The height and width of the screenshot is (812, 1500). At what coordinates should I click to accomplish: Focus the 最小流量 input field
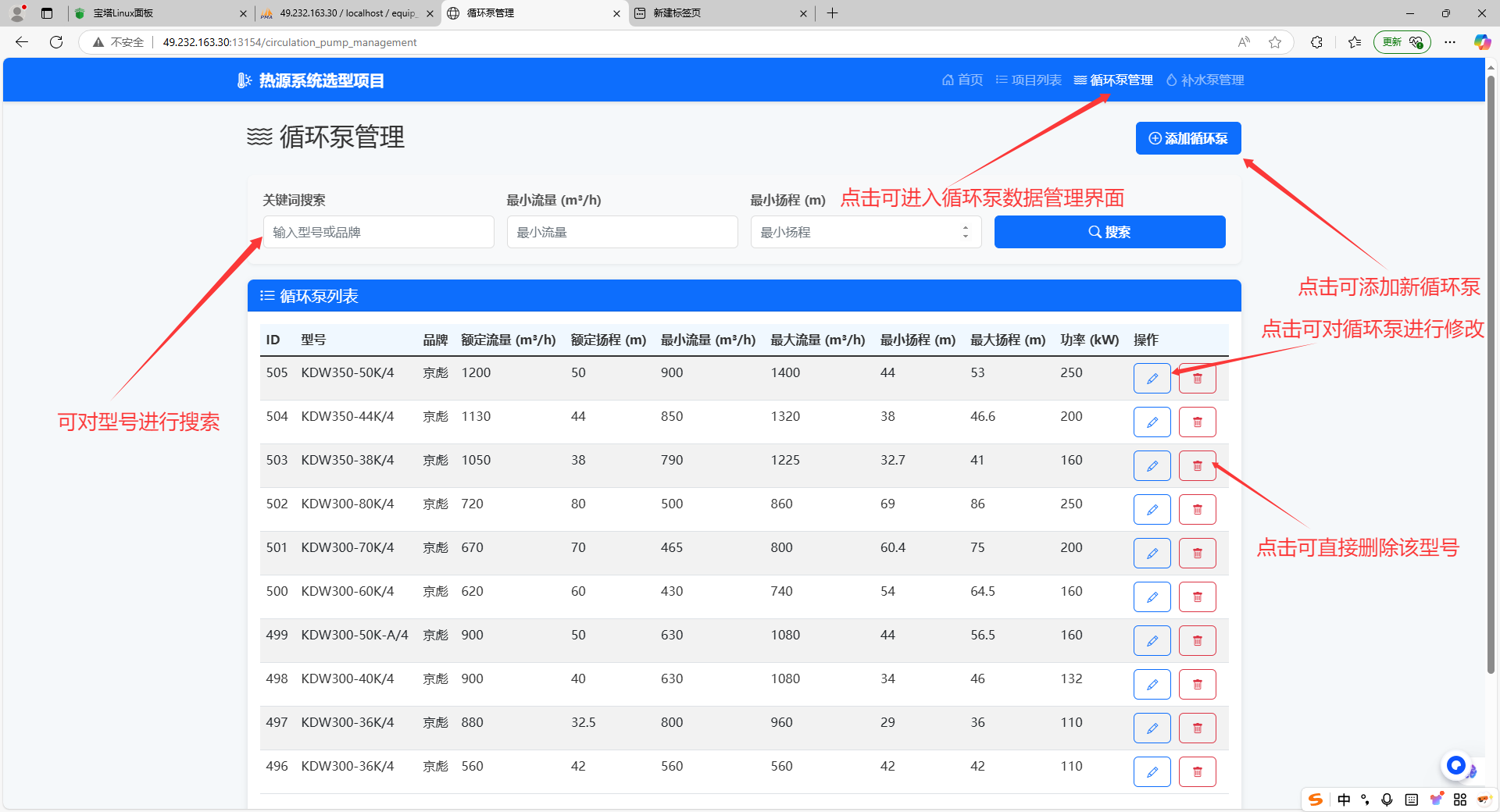(x=623, y=232)
